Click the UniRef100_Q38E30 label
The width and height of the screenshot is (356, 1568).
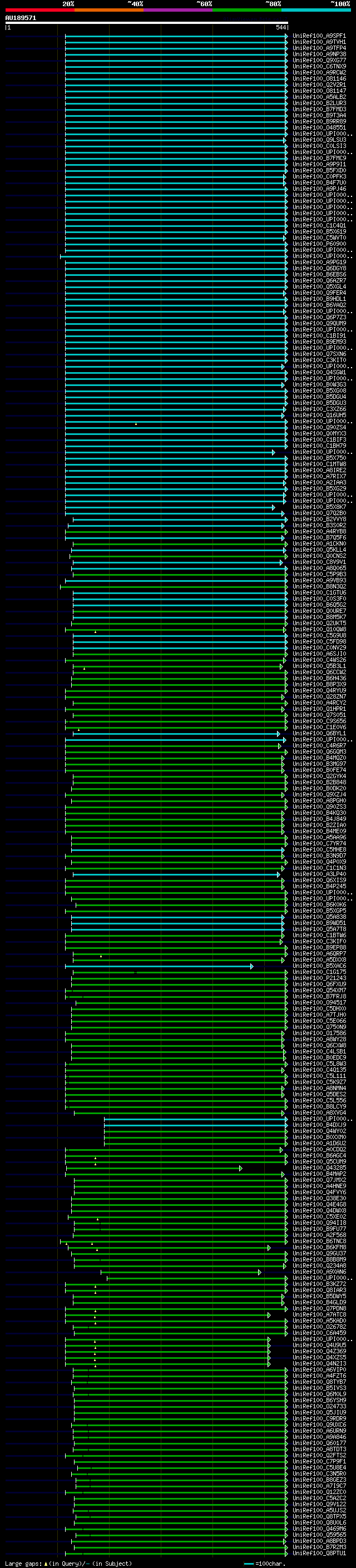[x=319, y=1199]
